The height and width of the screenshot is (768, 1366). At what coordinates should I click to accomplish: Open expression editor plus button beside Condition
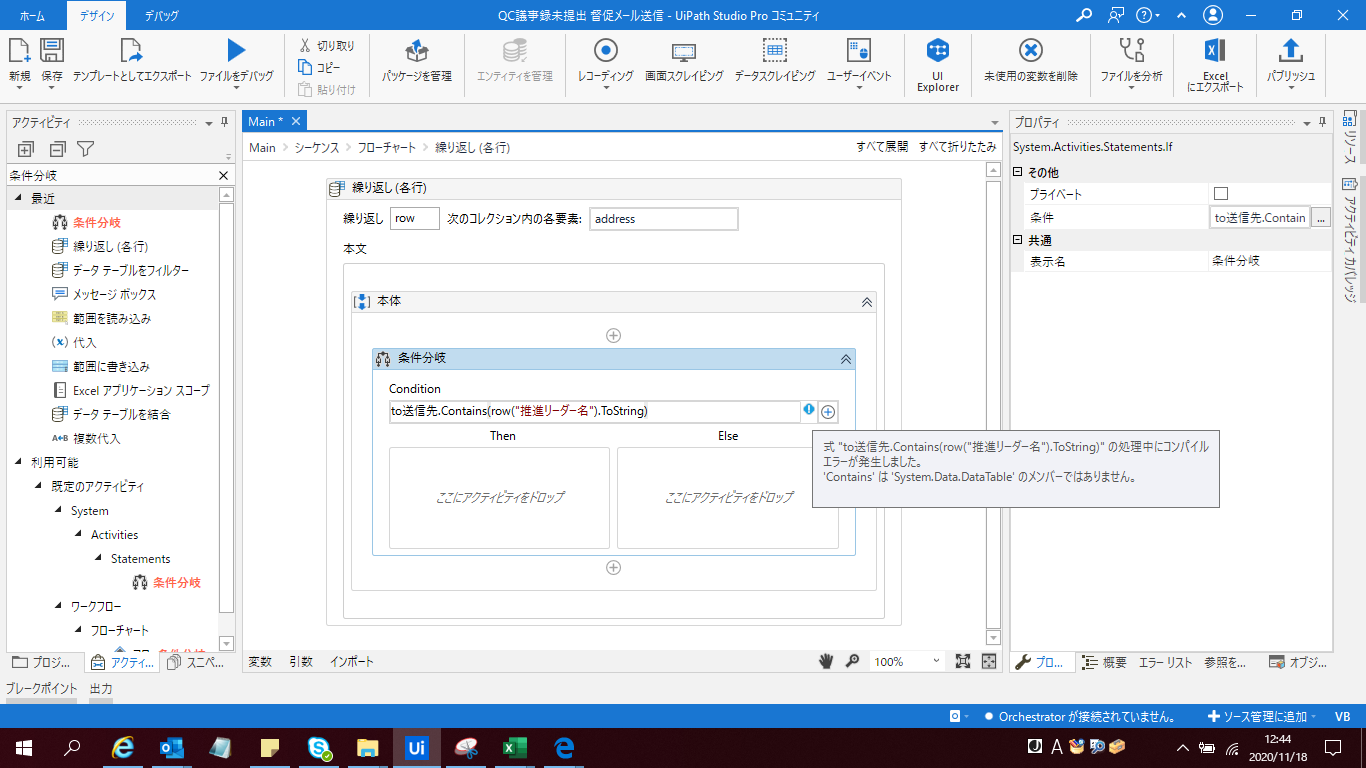point(828,412)
